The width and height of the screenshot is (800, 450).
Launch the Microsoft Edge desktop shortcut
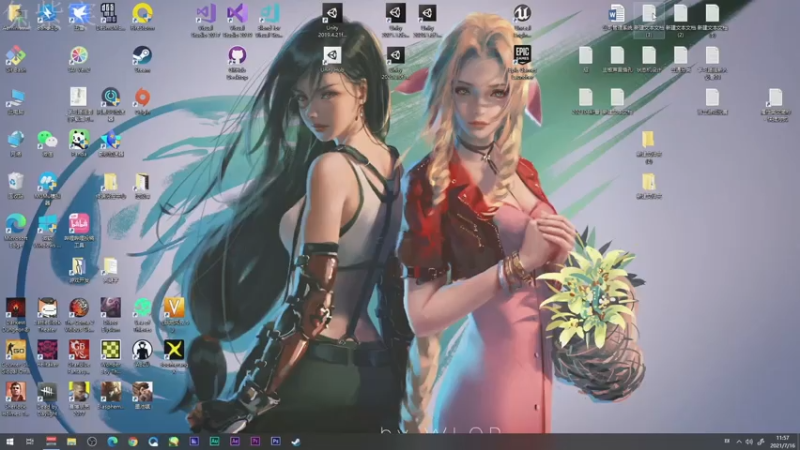tap(16, 231)
